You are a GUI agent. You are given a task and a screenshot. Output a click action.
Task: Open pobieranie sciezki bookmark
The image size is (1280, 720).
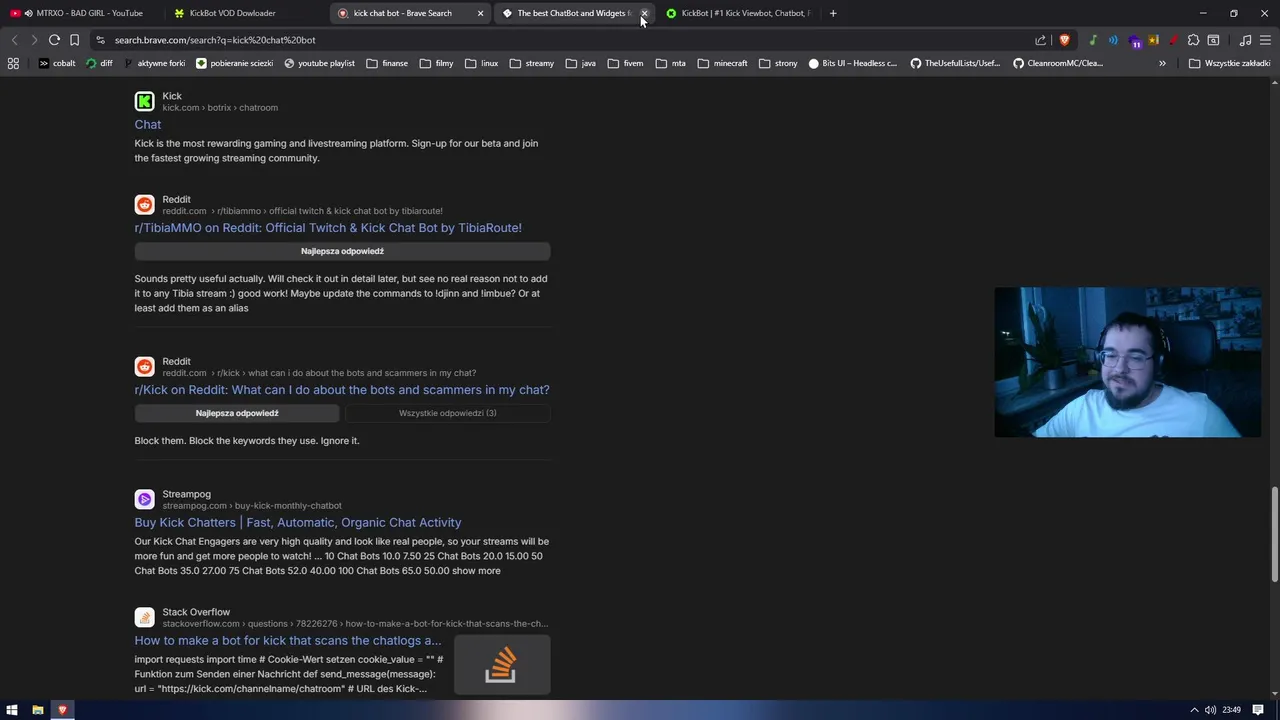(x=235, y=63)
